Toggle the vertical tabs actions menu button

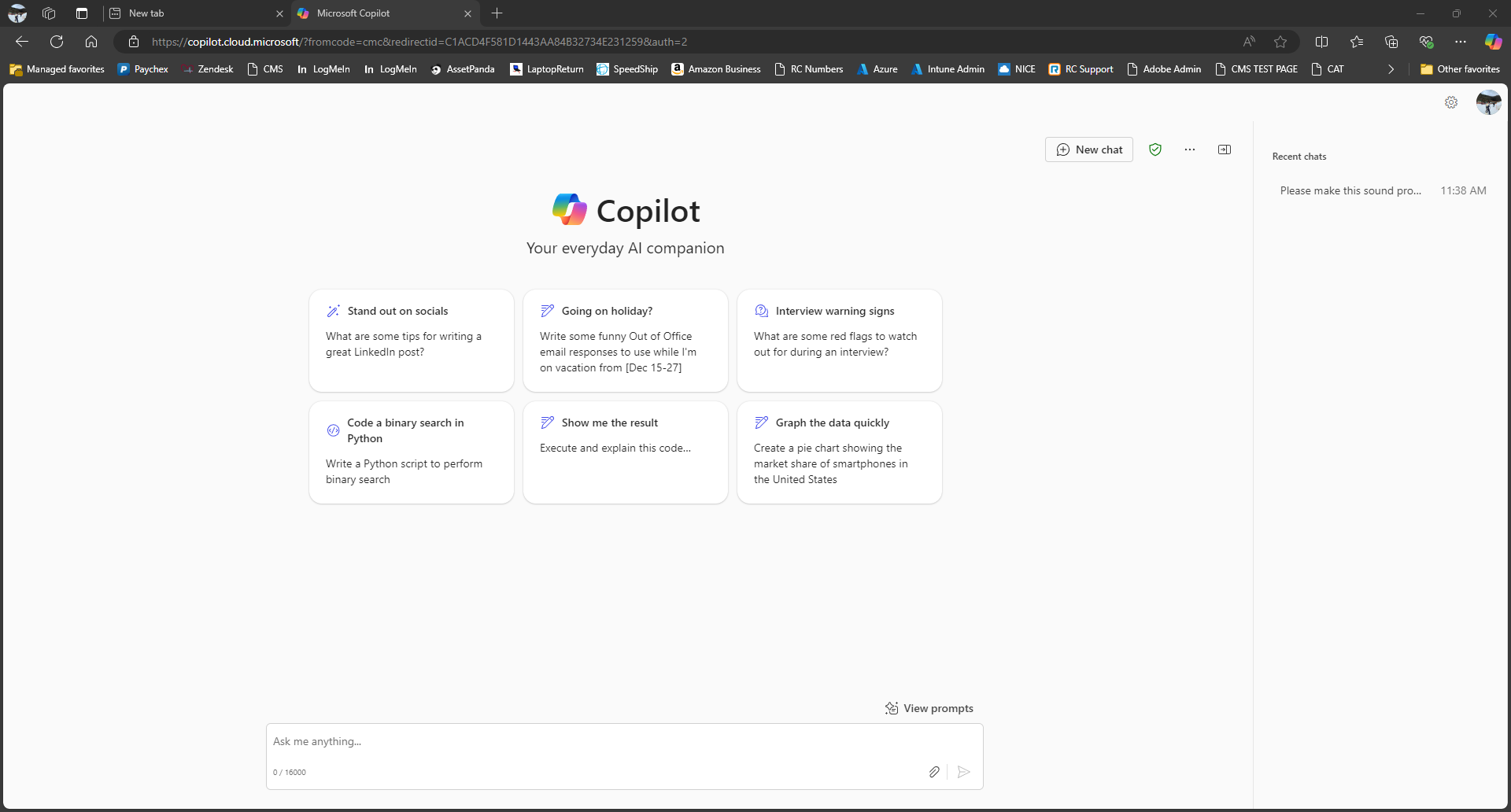[82, 13]
